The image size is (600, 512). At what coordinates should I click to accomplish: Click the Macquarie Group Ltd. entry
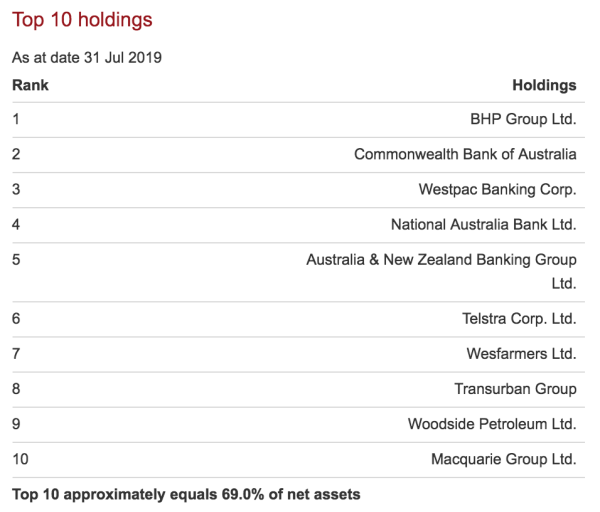click(x=503, y=459)
